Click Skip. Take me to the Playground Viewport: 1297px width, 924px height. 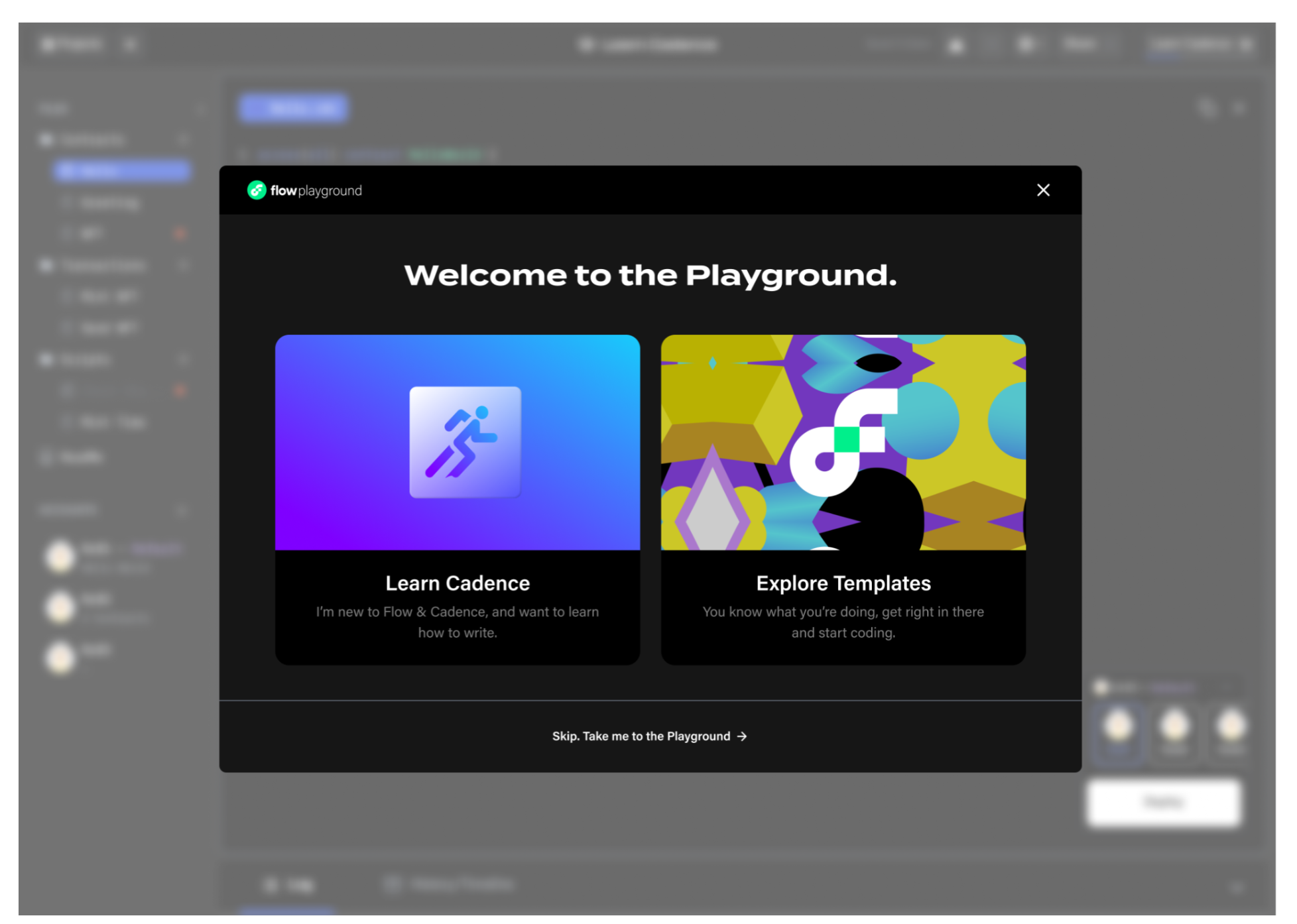(x=649, y=736)
